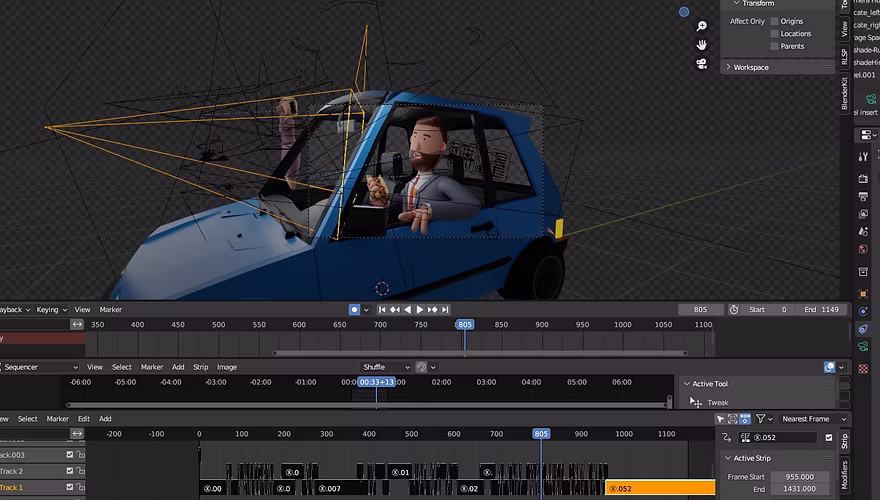Open the timeline View menu
The width and height of the screenshot is (880, 500).
[x=82, y=310]
